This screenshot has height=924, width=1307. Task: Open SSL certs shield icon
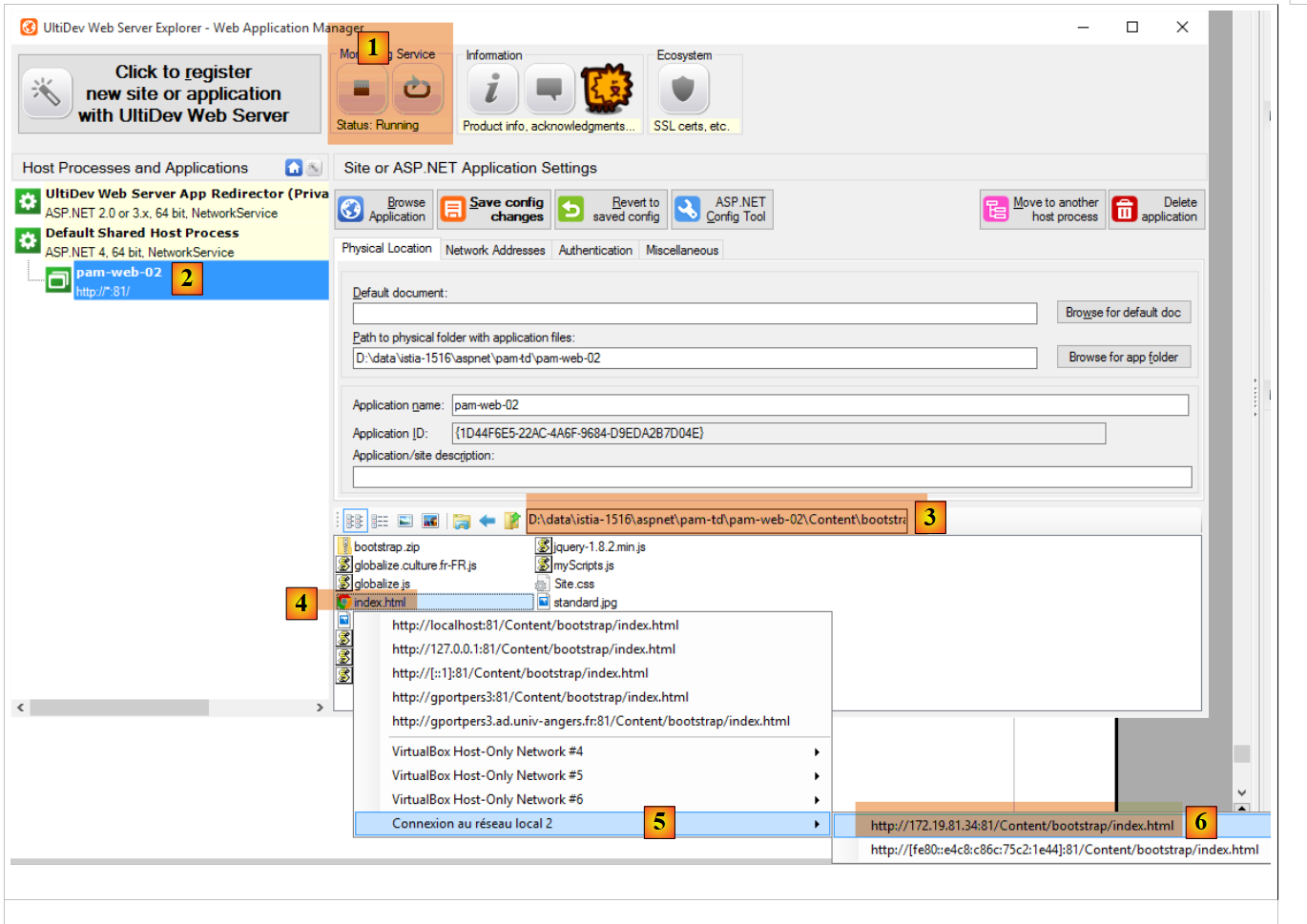click(683, 90)
